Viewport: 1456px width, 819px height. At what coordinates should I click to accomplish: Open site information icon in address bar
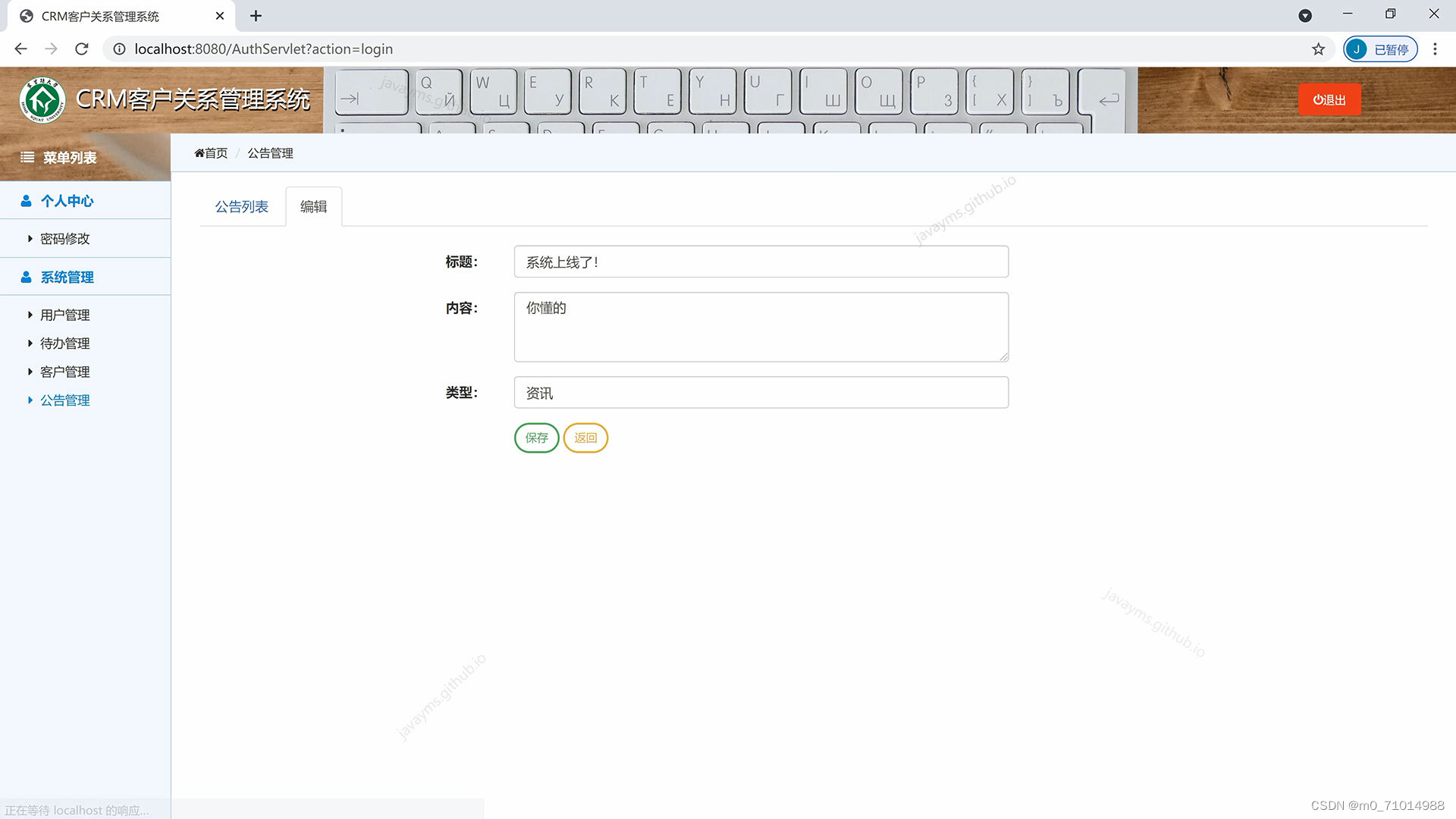click(x=119, y=49)
